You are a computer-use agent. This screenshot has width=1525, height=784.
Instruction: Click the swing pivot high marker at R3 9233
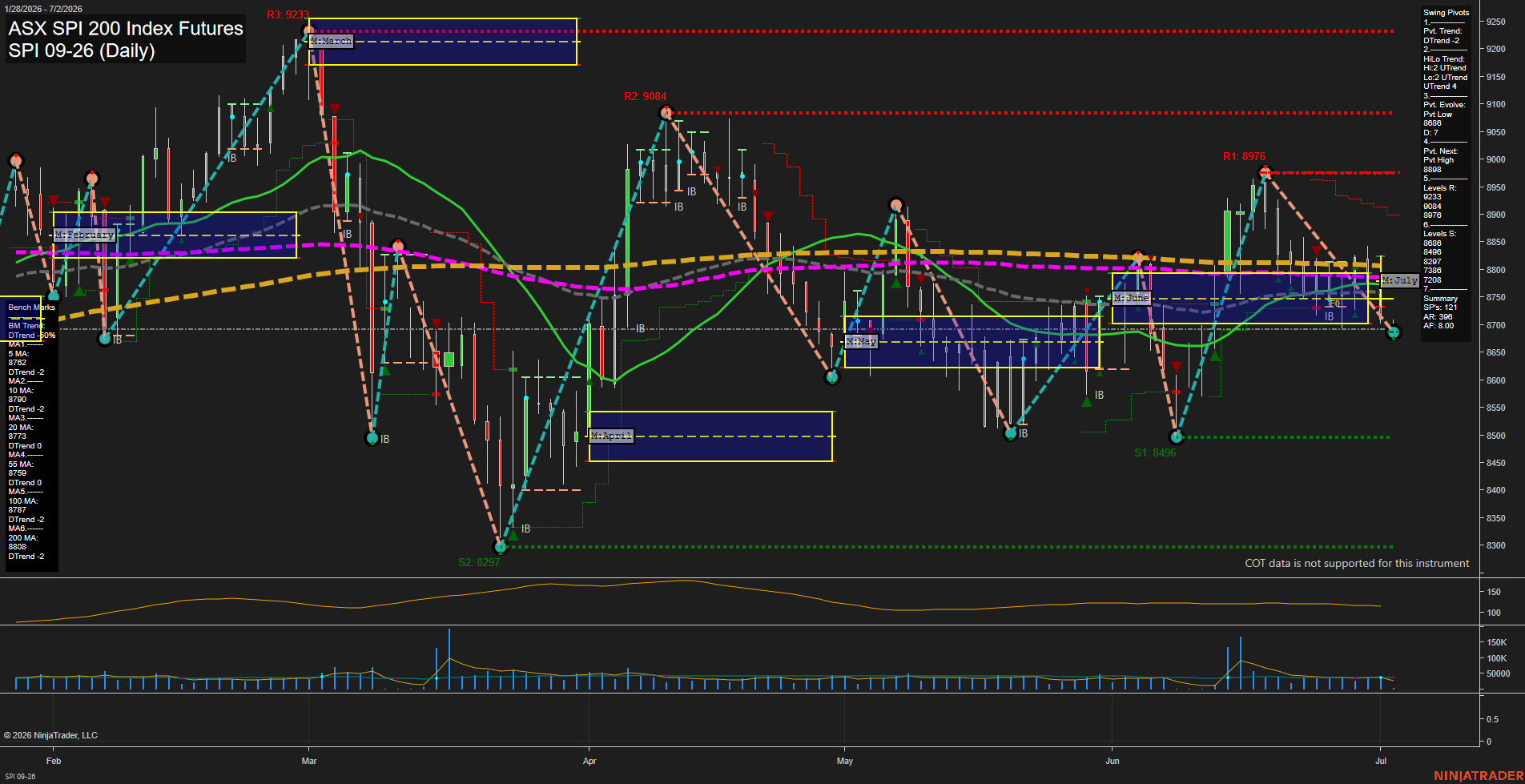[308, 32]
